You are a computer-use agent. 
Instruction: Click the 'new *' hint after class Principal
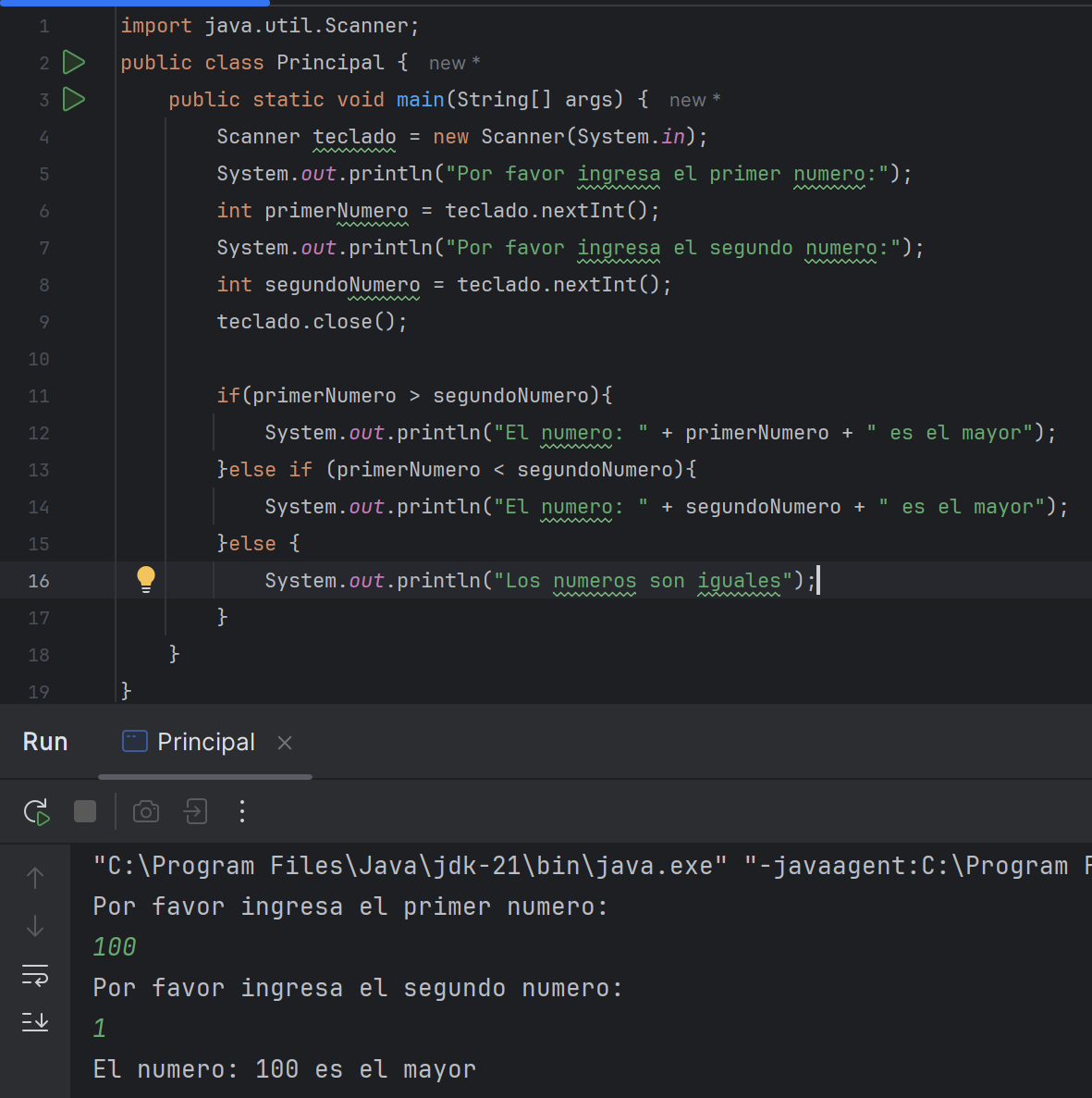click(x=454, y=63)
